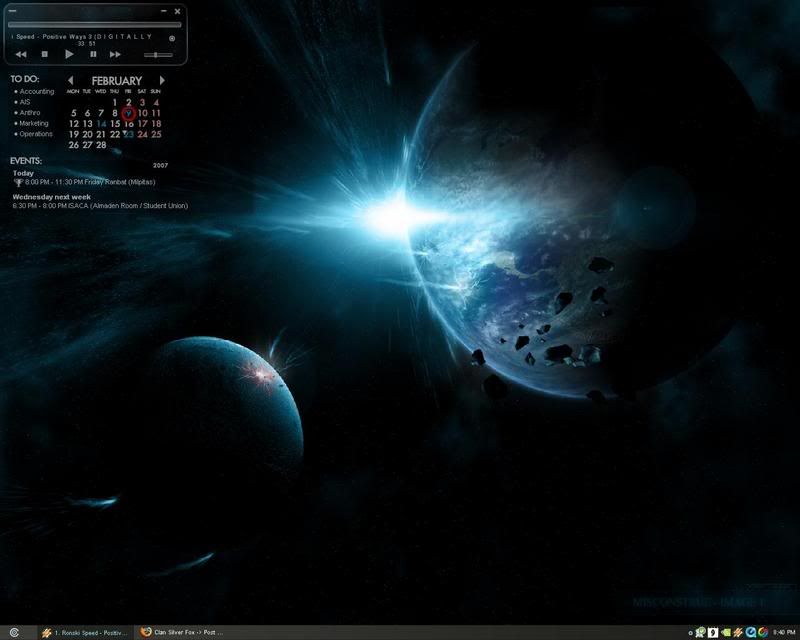
Task: Open the ISACA event in Almaden Room
Action: [x=100, y=206]
